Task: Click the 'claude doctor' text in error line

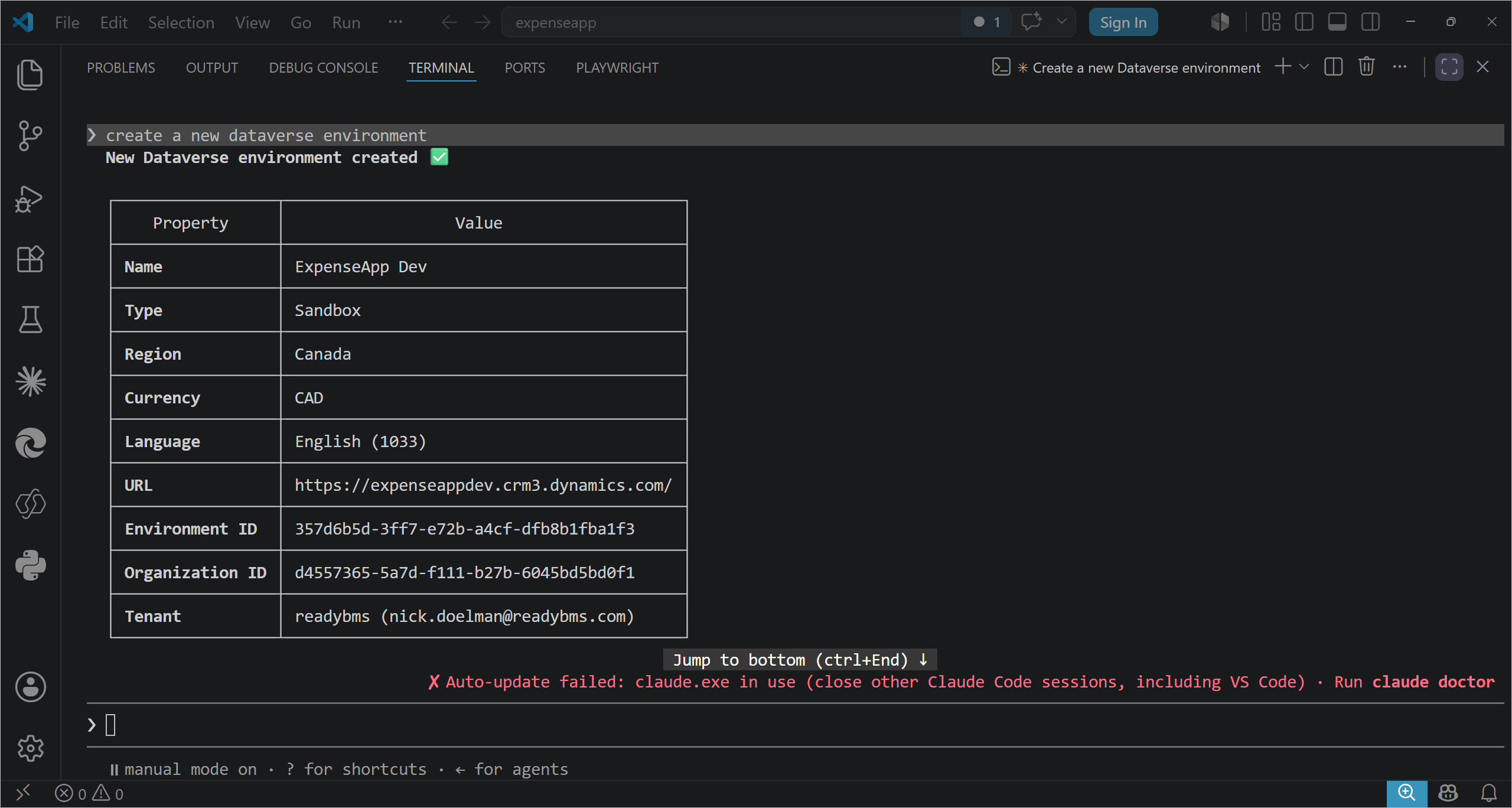Action: click(x=1433, y=682)
